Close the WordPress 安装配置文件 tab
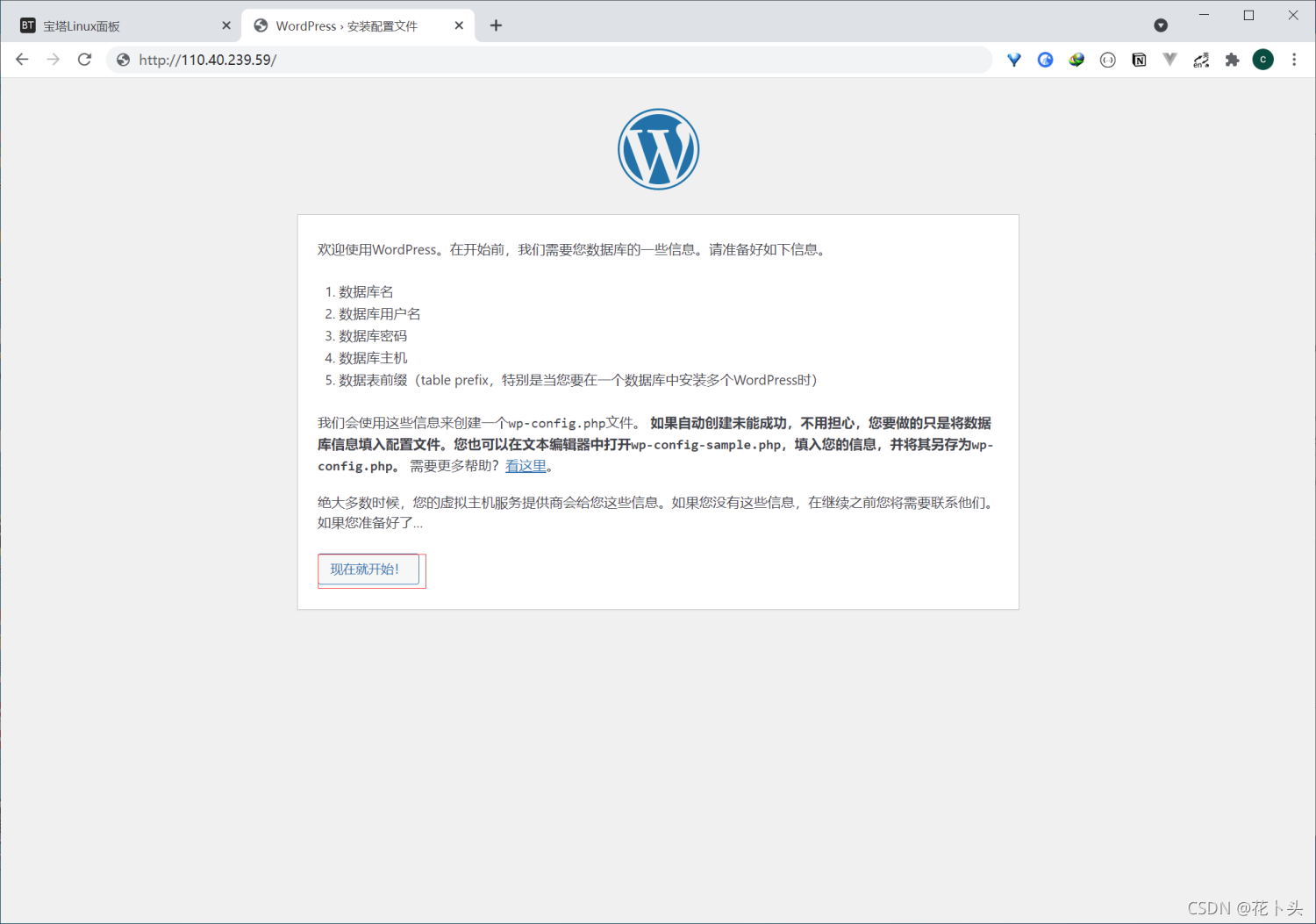This screenshot has width=1316, height=924. tap(459, 25)
